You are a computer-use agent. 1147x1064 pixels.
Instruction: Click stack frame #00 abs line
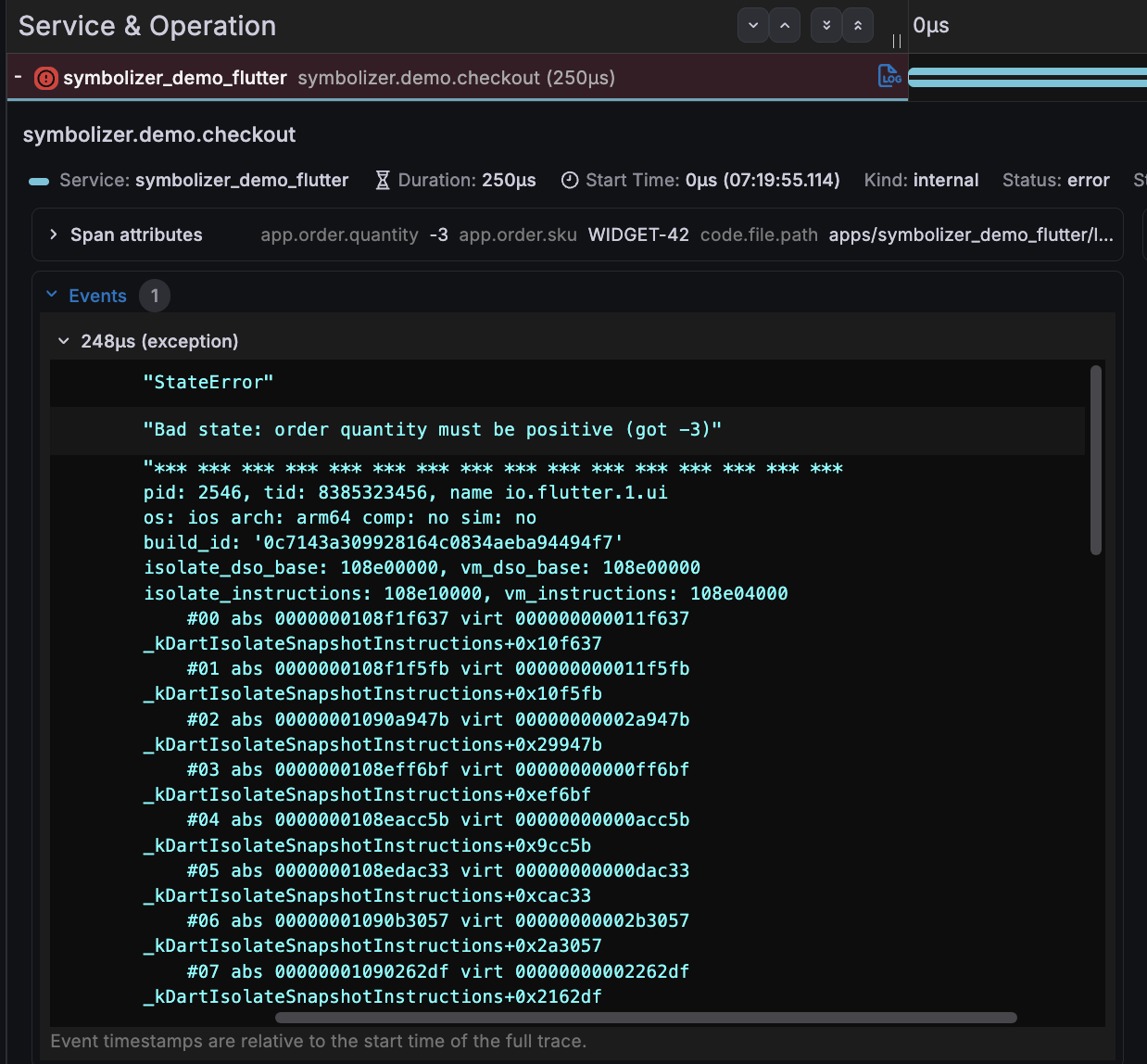(x=437, y=618)
